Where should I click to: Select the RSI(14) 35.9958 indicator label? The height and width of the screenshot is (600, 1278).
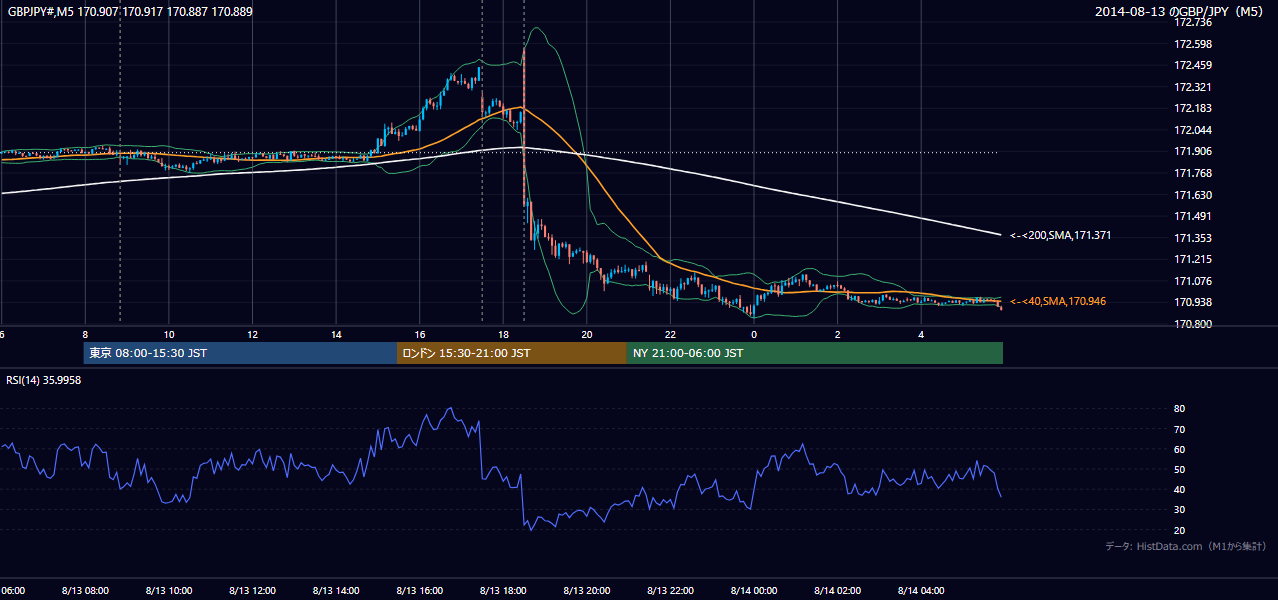tap(44, 380)
